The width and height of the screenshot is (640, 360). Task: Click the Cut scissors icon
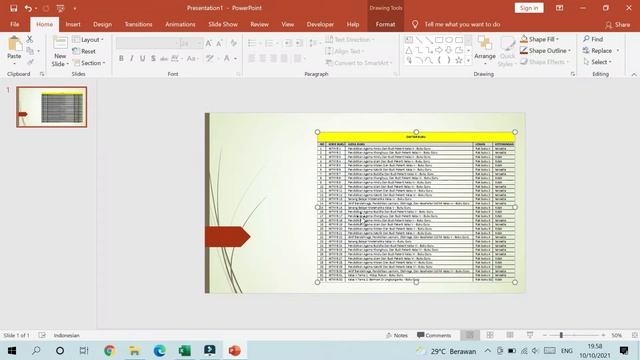pos(30,40)
